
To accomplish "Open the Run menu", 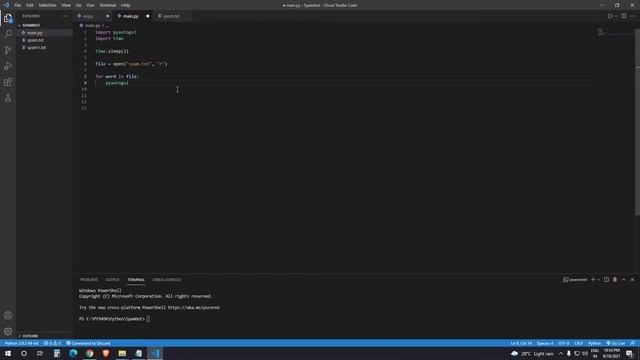I will tap(90, 5).
